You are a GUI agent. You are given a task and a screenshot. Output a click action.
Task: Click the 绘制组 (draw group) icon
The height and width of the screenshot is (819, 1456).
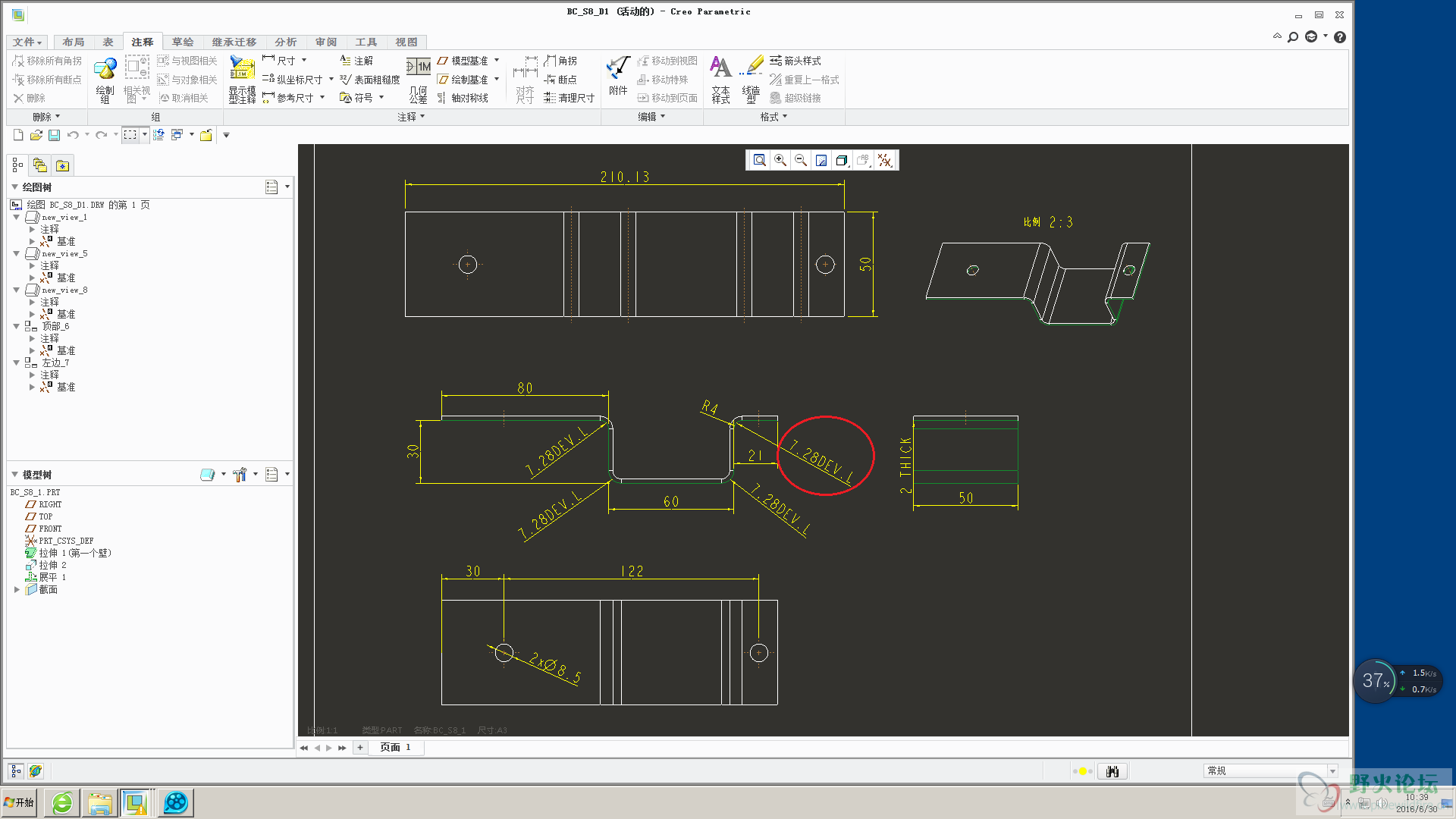point(105,80)
